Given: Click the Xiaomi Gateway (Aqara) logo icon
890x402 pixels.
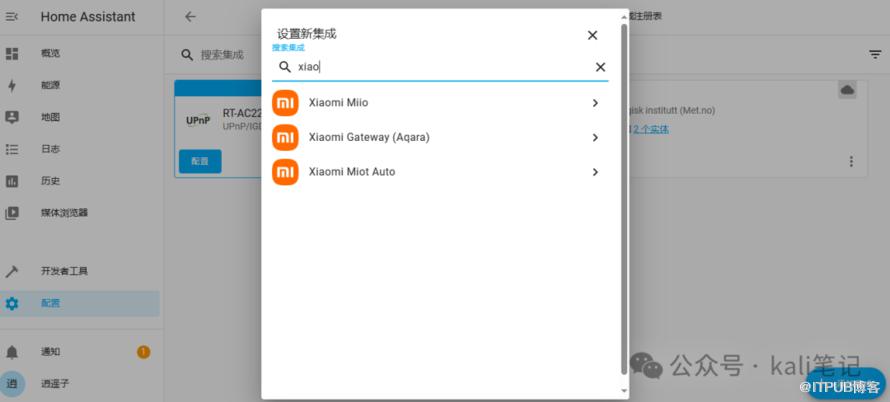Looking at the screenshot, I should point(285,137).
